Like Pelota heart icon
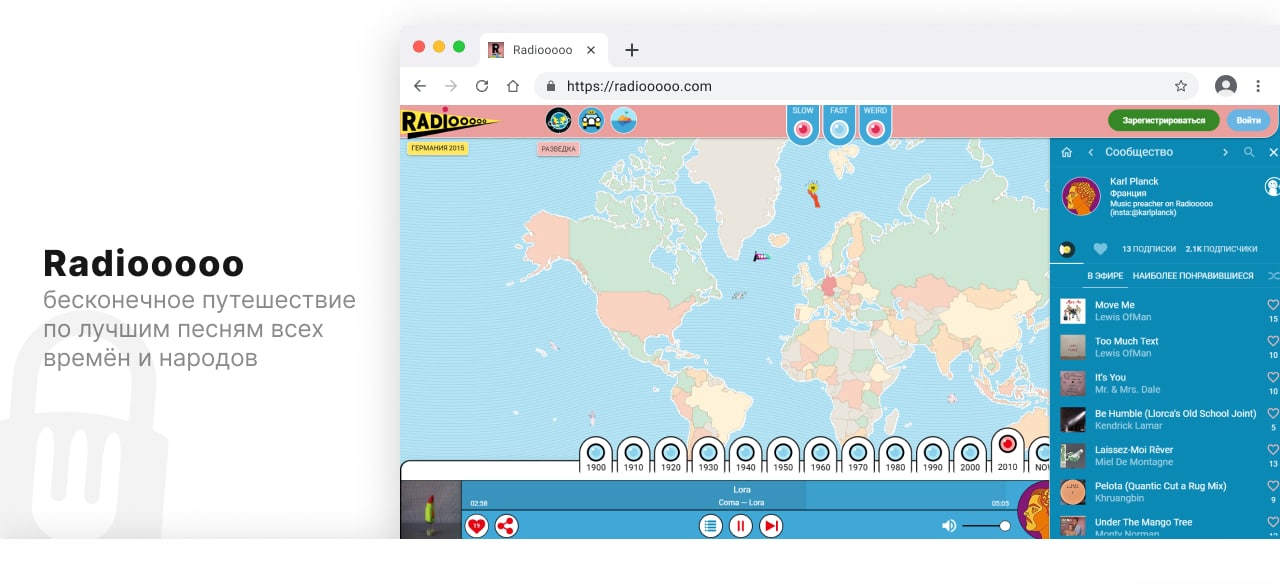Viewport: 1280px width, 584px height. tap(1273, 485)
